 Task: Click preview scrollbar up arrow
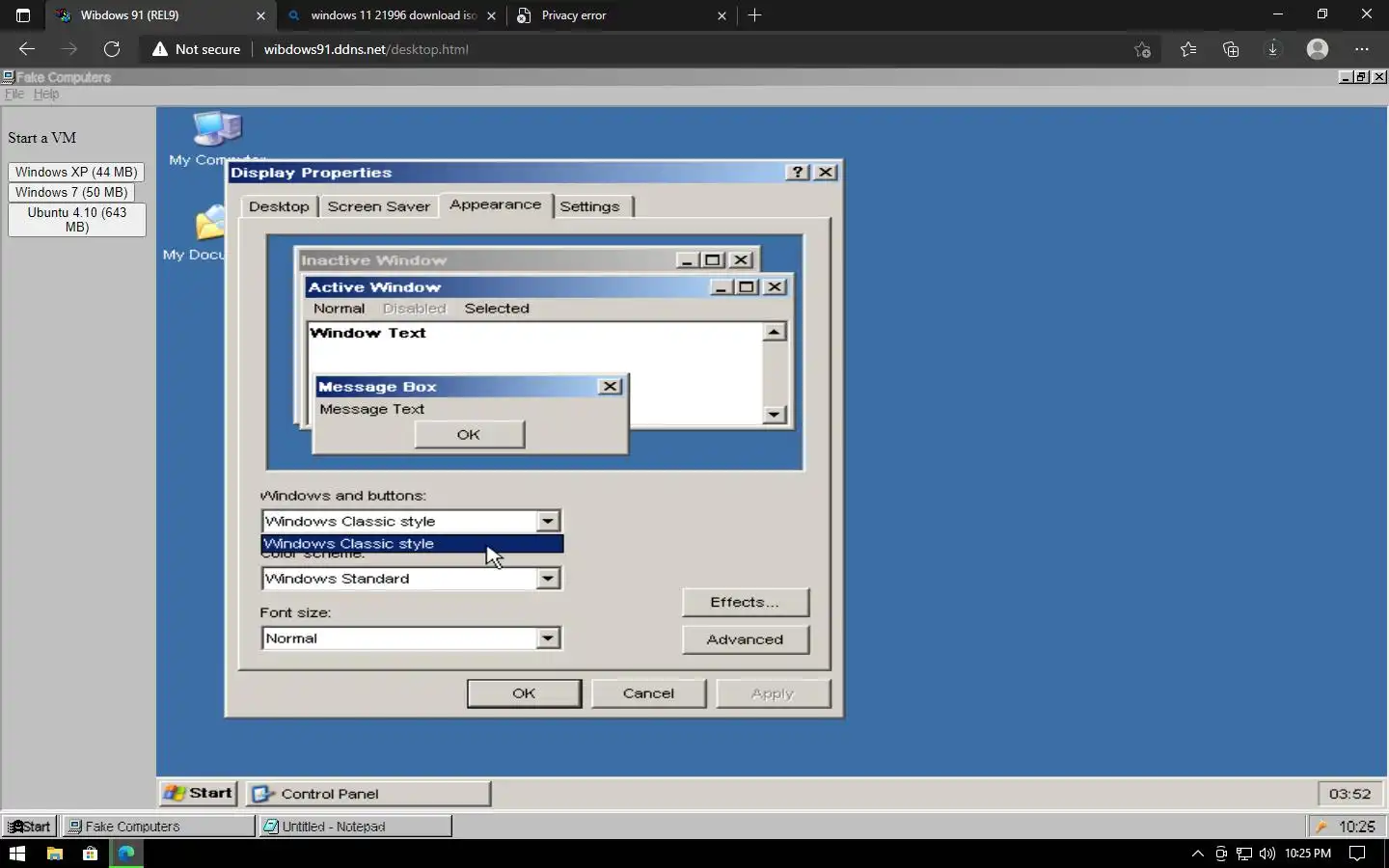click(x=774, y=332)
